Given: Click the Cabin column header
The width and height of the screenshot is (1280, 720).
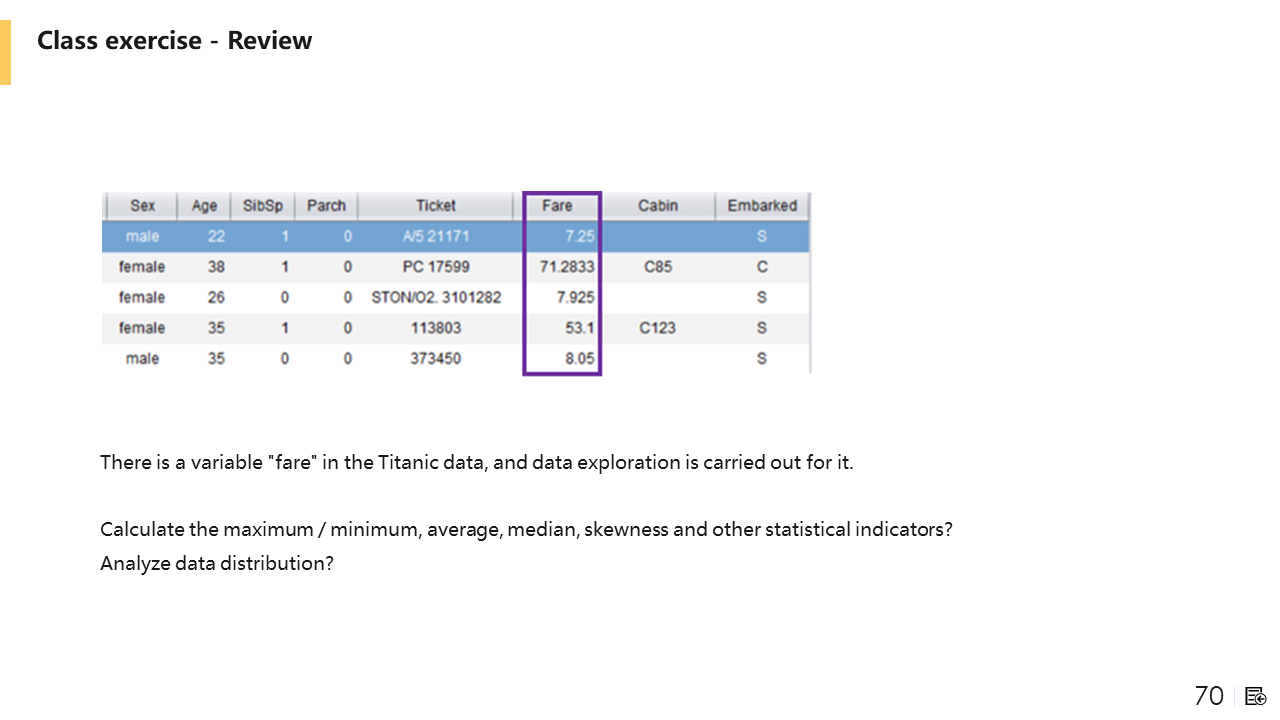Looking at the screenshot, I should 657,206.
